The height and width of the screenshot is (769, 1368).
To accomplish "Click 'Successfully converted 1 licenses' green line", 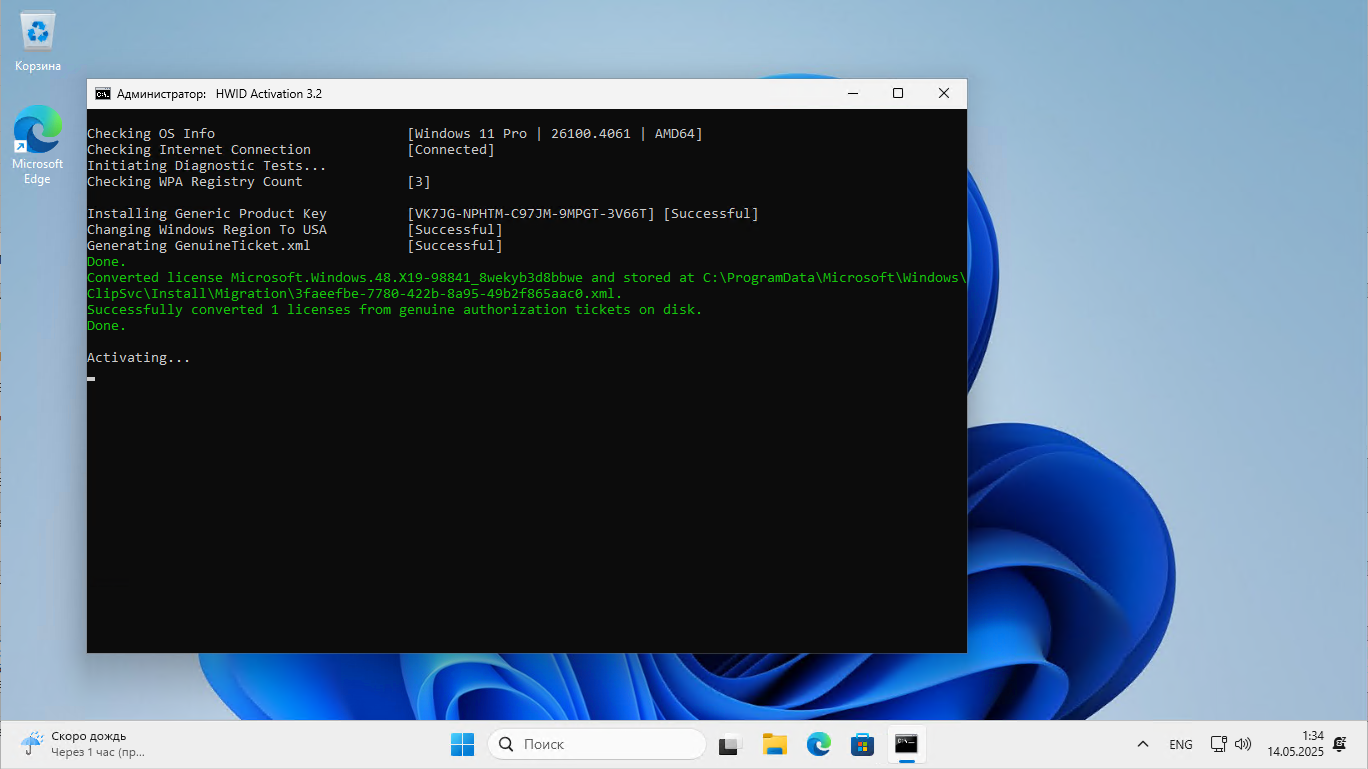I will pyautogui.click(x=395, y=309).
